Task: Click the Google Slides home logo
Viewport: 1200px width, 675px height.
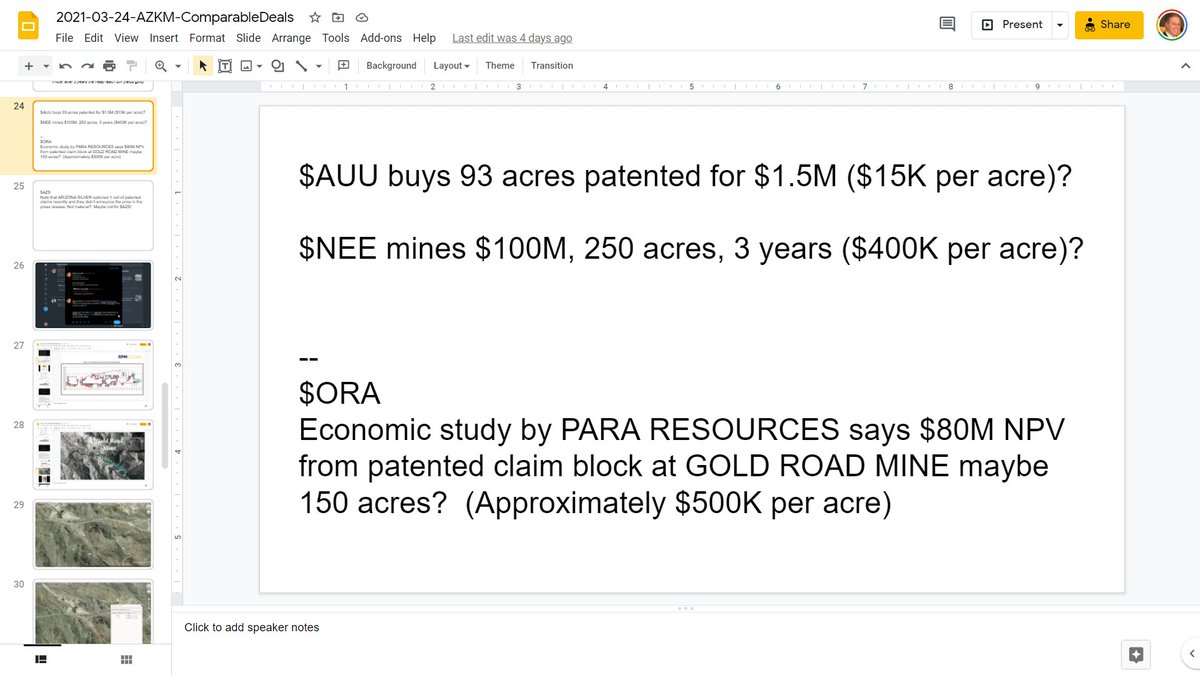Action: (x=27, y=26)
